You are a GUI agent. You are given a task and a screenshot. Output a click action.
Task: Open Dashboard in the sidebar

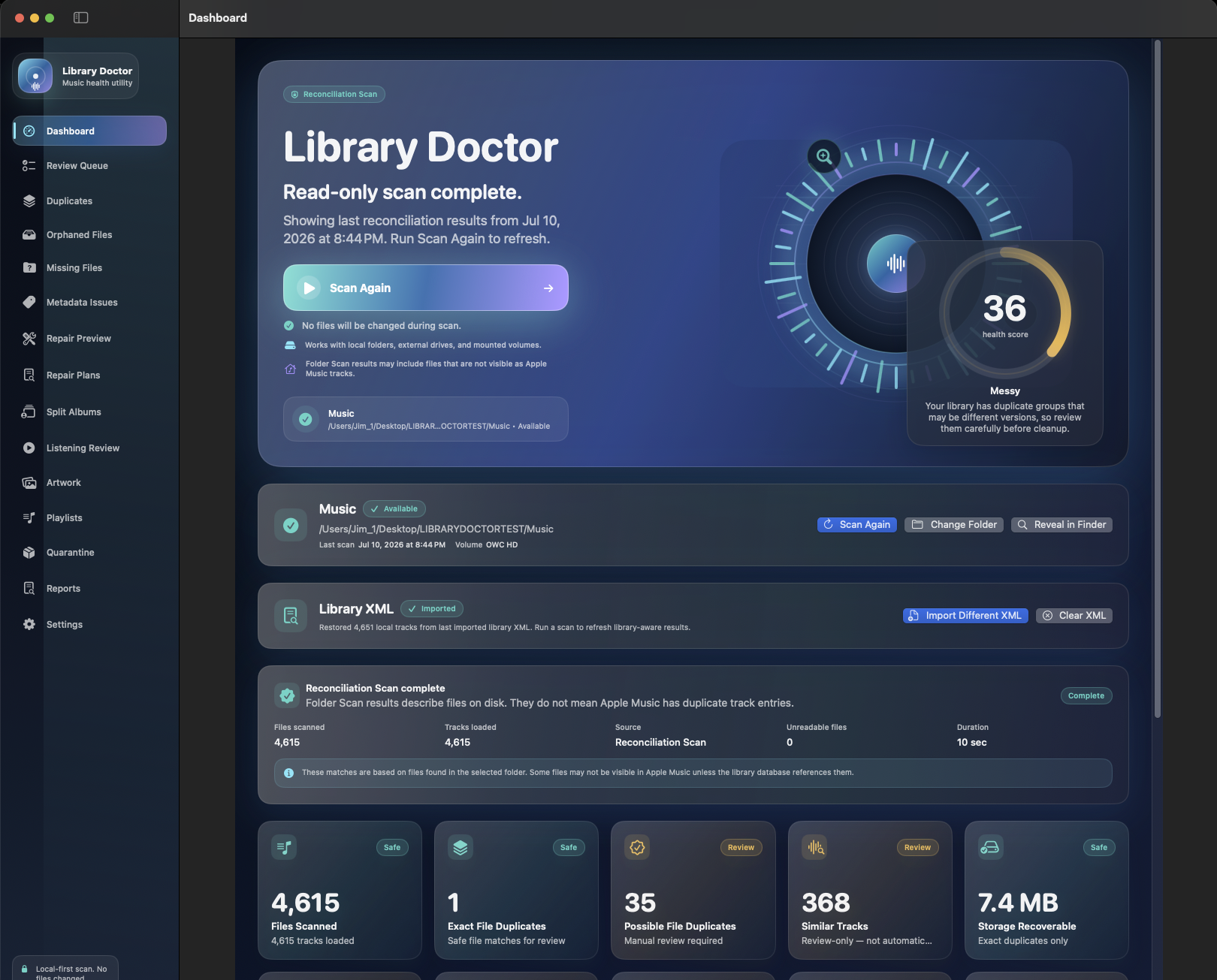89,131
